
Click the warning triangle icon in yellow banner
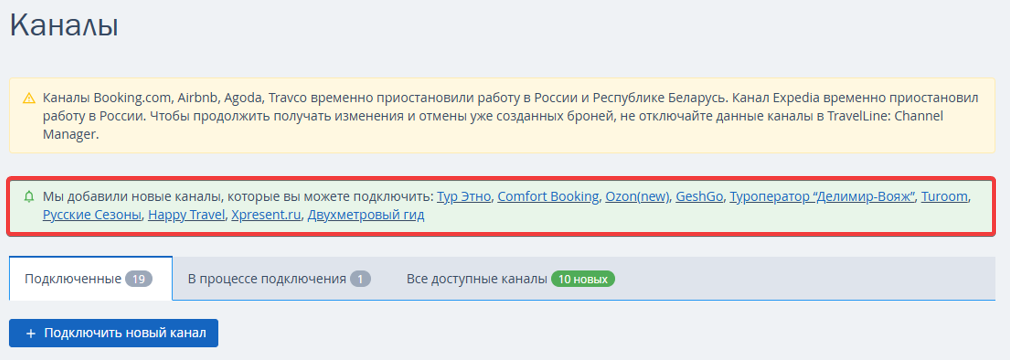click(29, 99)
